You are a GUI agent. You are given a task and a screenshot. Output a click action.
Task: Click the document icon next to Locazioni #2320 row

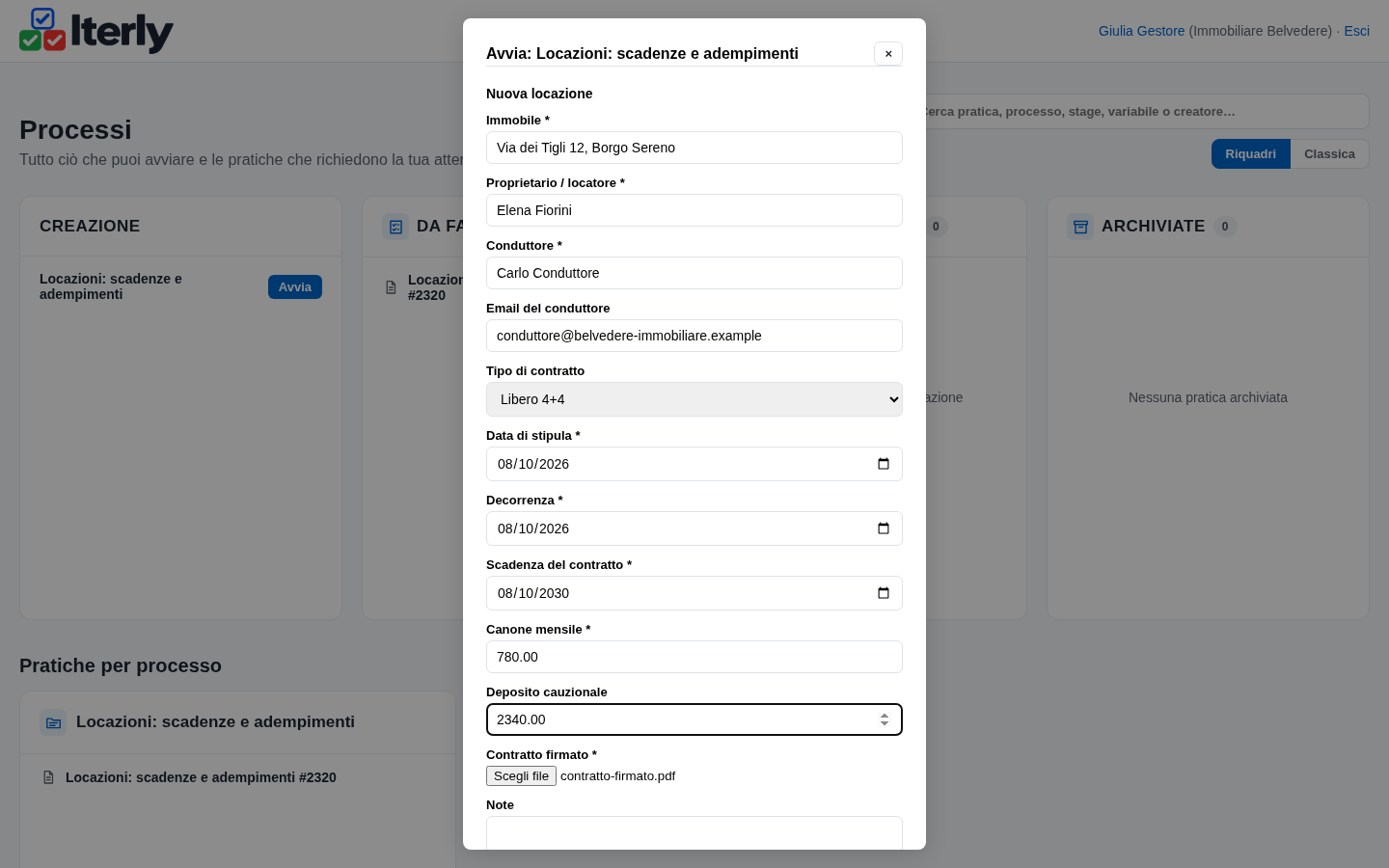[x=48, y=777]
